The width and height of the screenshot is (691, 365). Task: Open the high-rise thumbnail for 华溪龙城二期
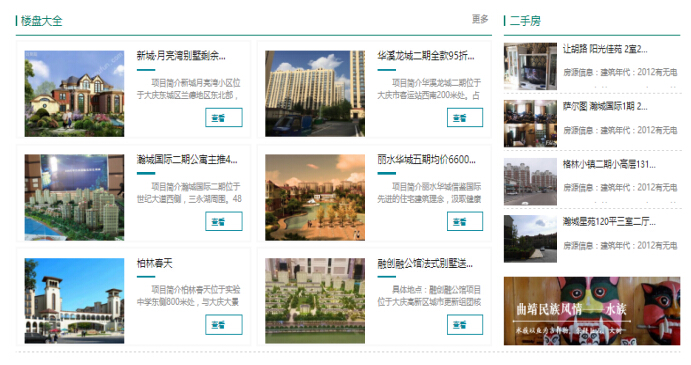tap(315, 93)
